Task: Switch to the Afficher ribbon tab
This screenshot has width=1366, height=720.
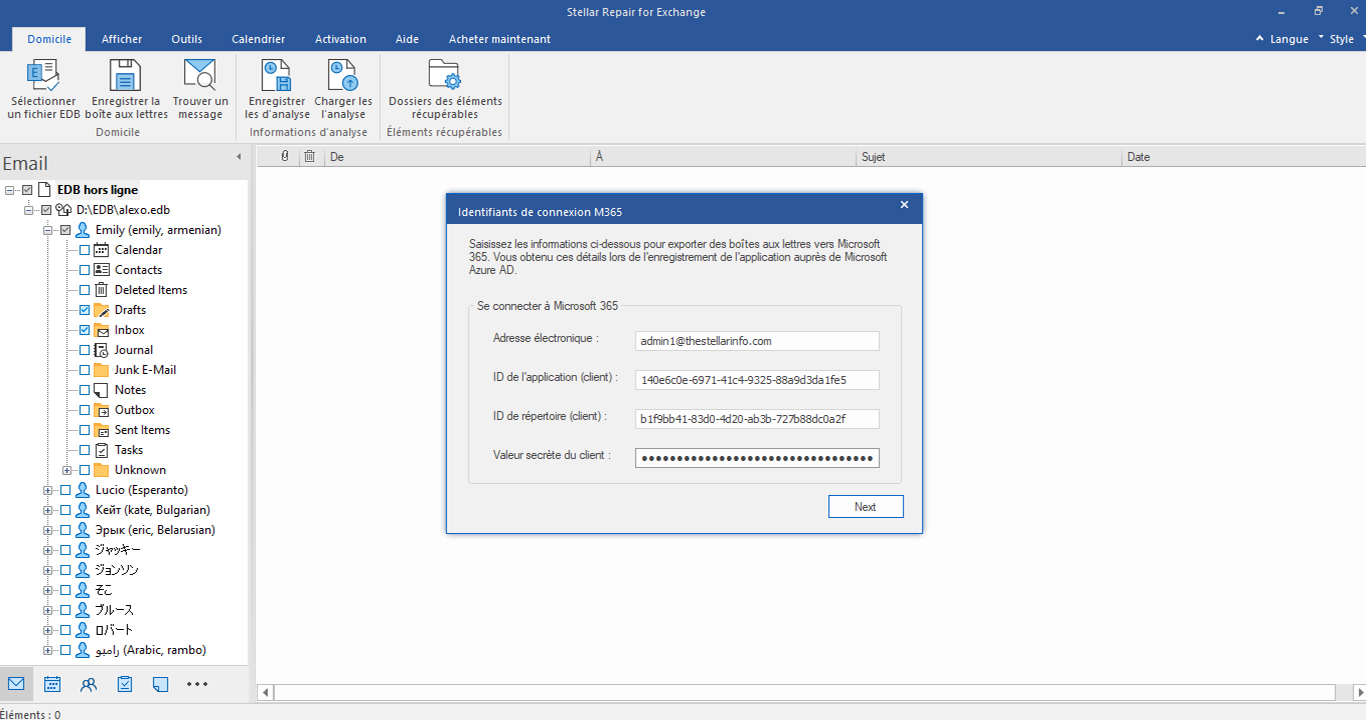Action: click(x=122, y=39)
